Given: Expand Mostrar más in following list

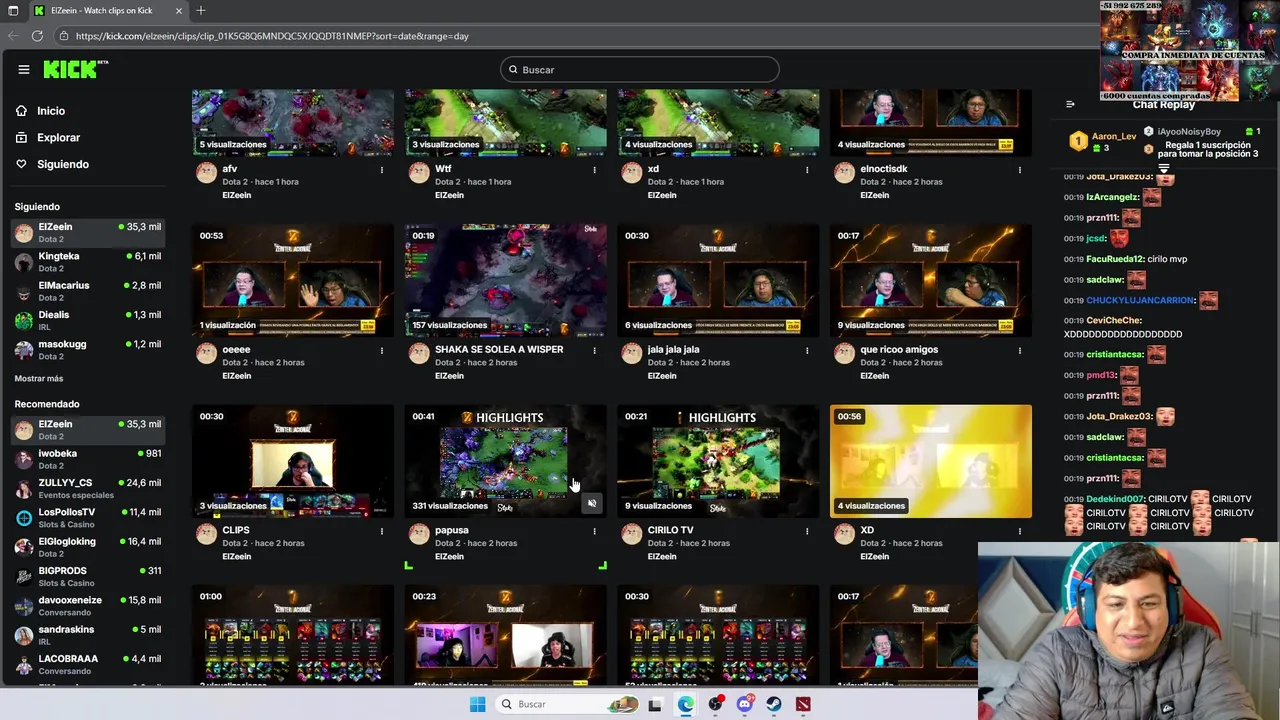Looking at the screenshot, I should tap(39, 379).
